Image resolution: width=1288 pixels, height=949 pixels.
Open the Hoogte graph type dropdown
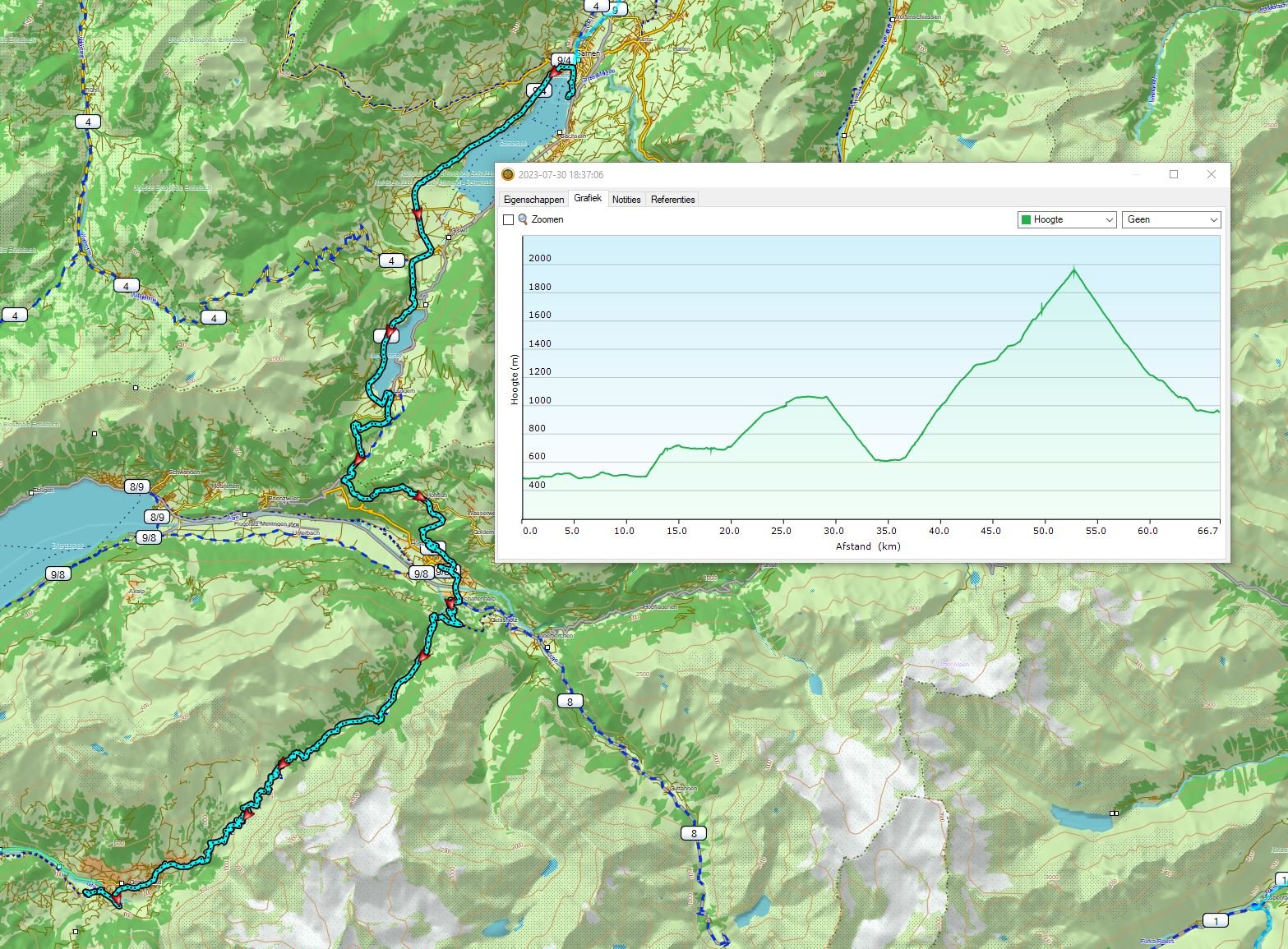(1066, 219)
